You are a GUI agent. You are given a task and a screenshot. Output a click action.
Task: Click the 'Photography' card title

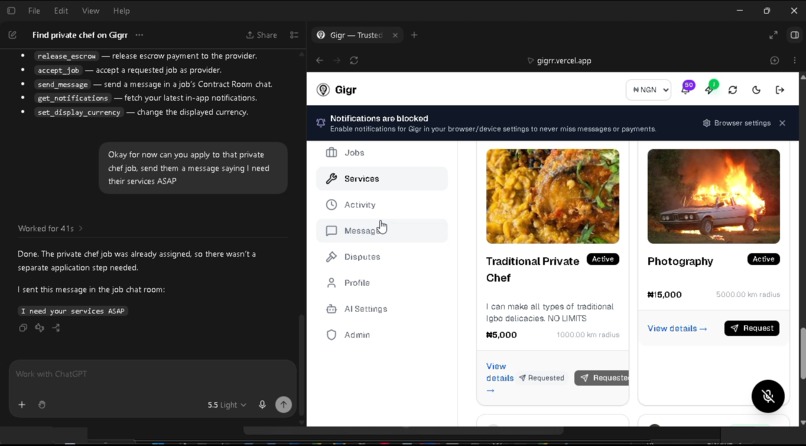(x=680, y=262)
